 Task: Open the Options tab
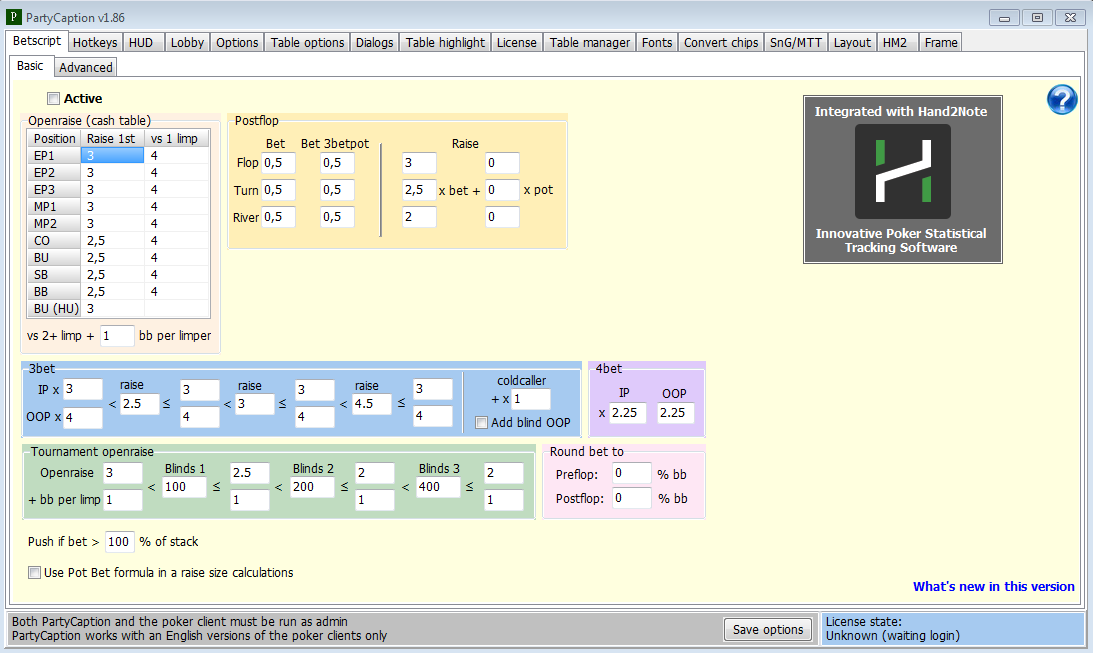(x=237, y=43)
